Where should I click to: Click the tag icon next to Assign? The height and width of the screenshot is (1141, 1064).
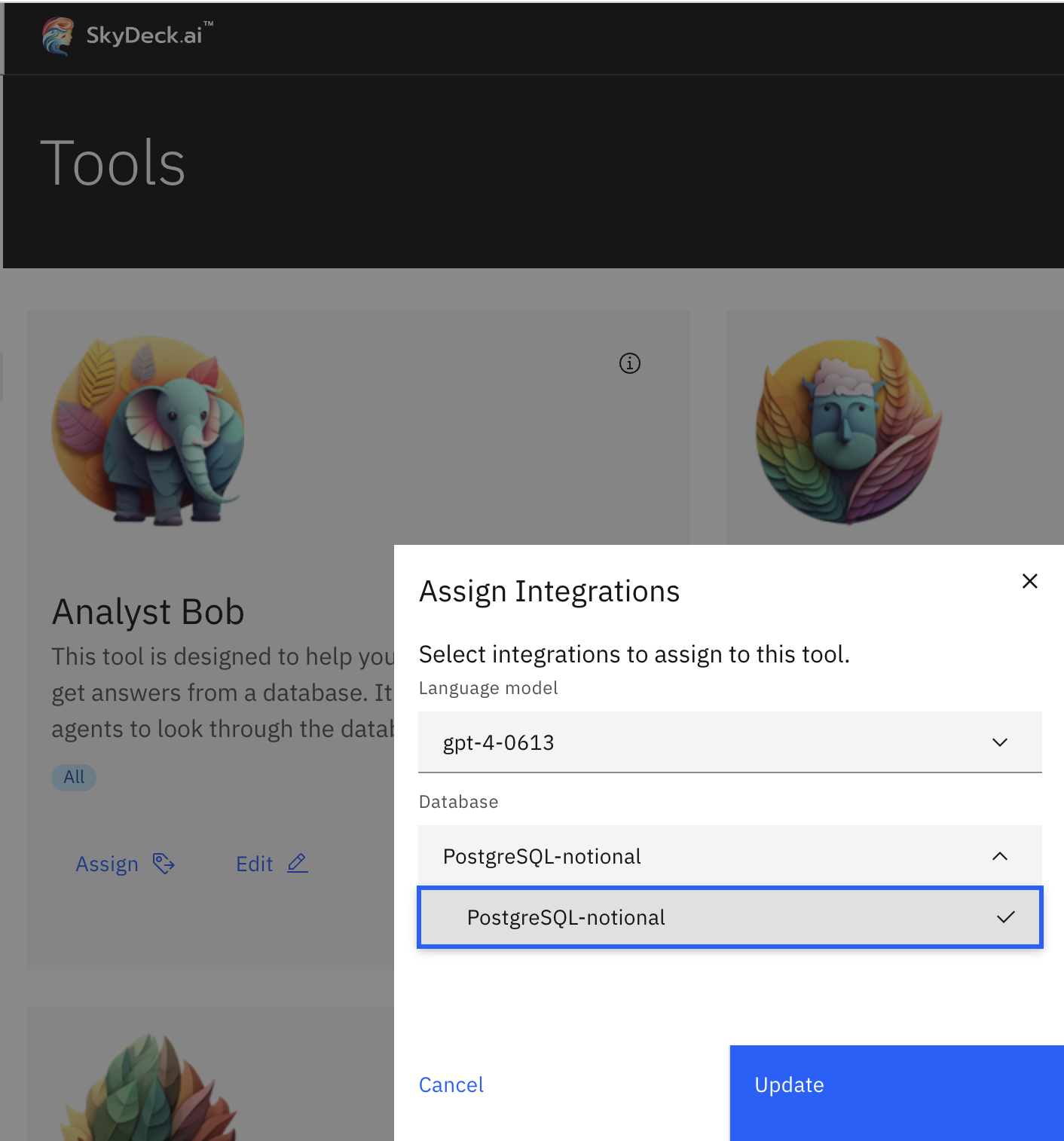pos(163,864)
